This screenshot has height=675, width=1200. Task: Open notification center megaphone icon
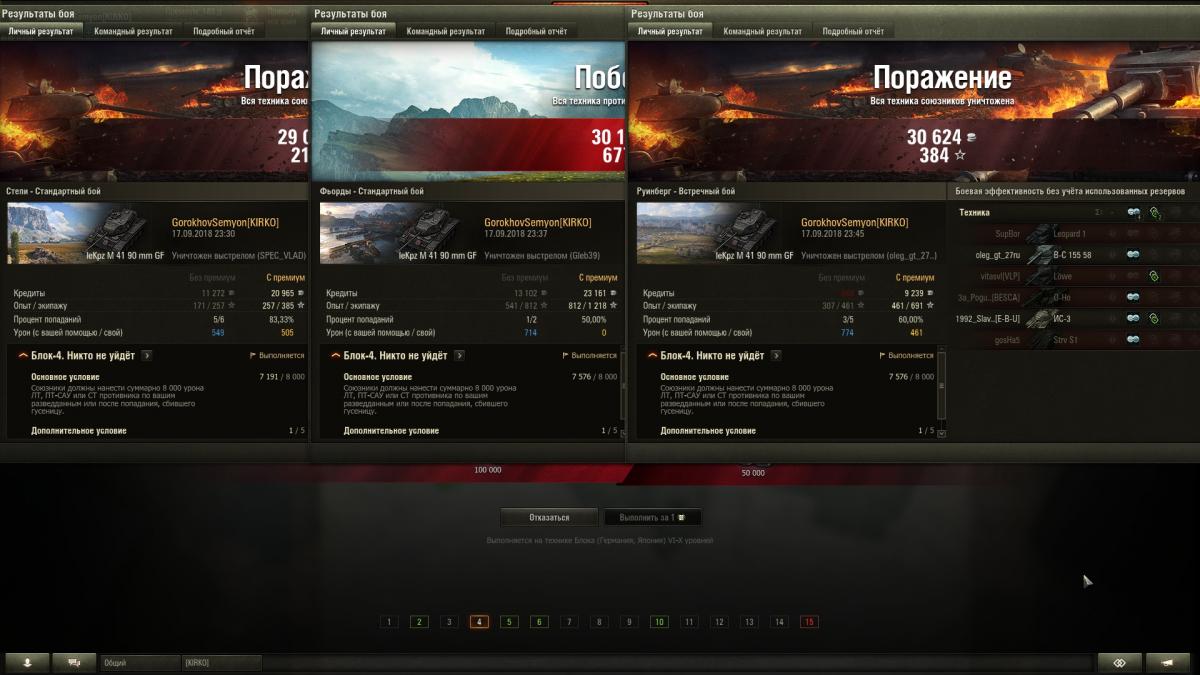(1167, 662)
